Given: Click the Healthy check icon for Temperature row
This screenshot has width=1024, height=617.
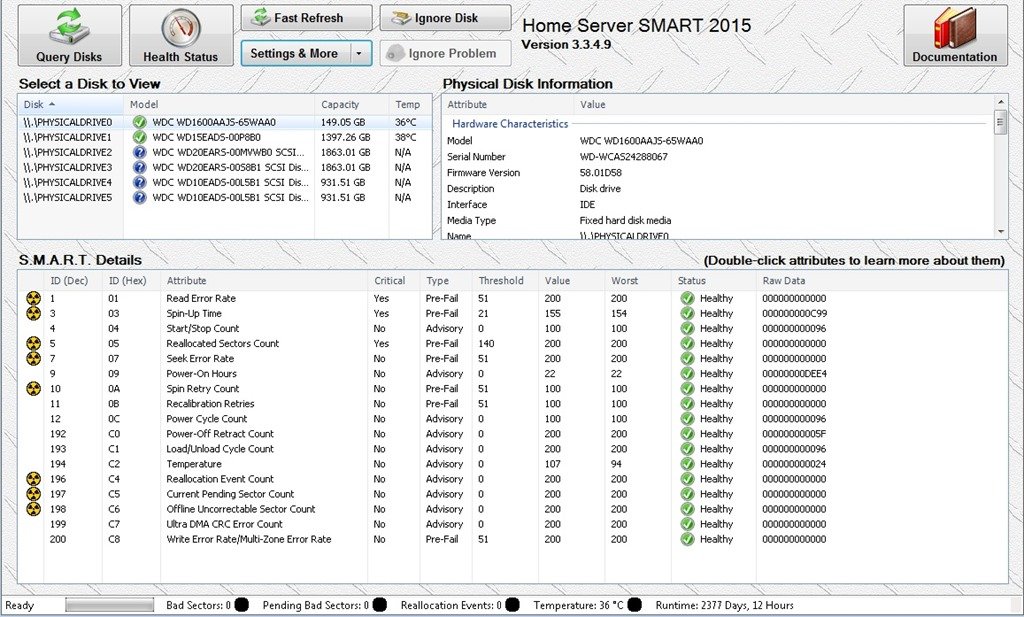Looking at the screenshot, I should click(x=687, y=464).
